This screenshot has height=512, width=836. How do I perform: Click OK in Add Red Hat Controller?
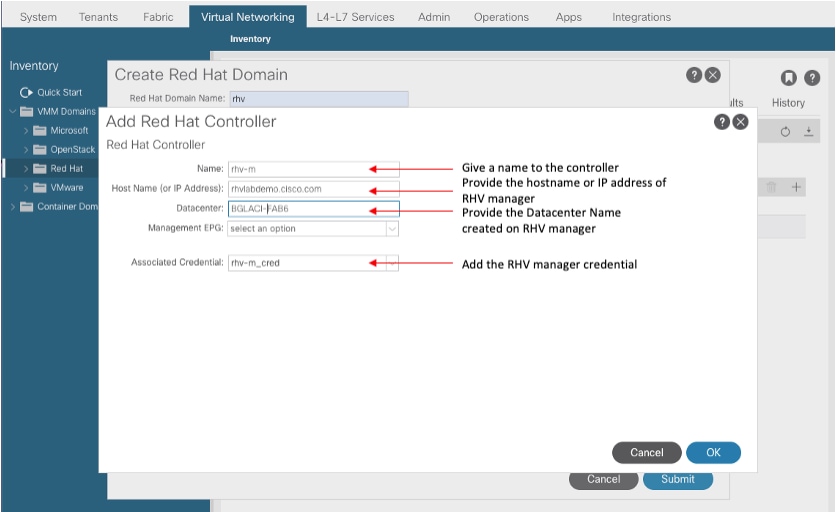click(x=713, y=453)
